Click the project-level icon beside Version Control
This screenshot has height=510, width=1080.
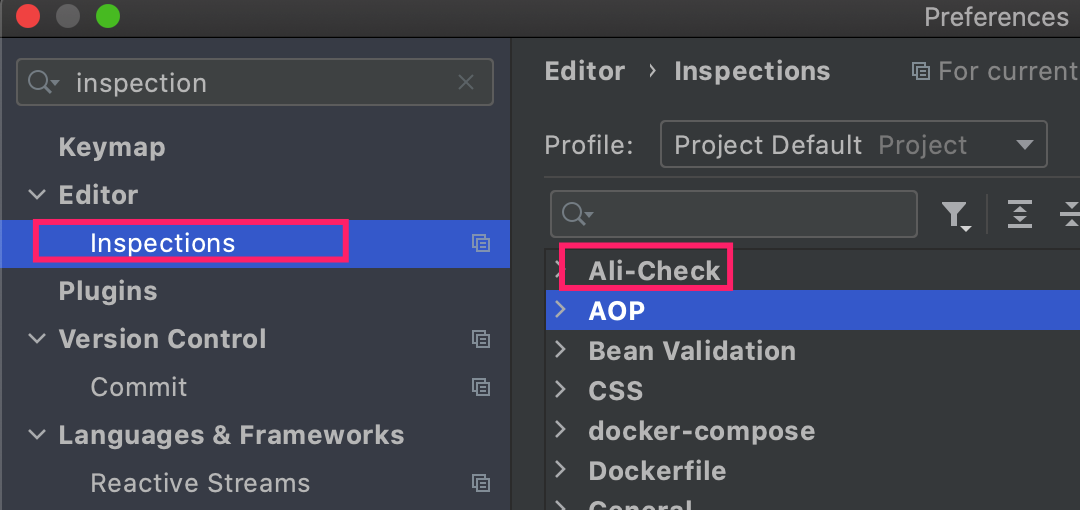(481, 338)
